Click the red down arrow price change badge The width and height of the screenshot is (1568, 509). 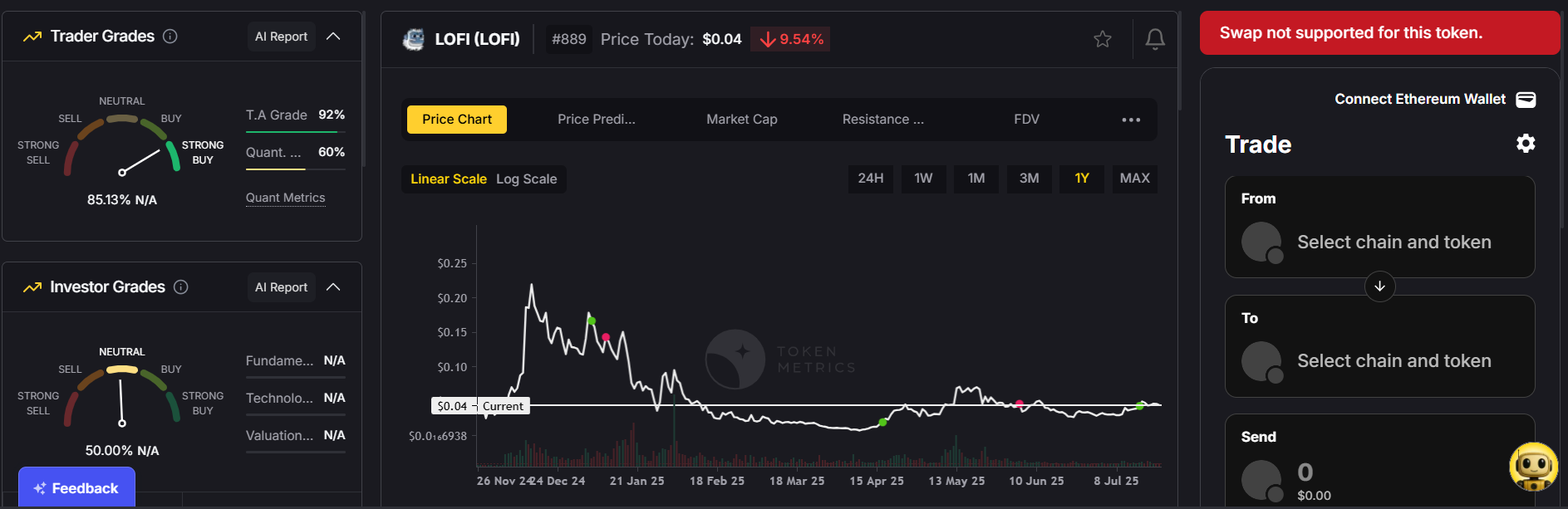pyautogui.click(x=790, y=39)
